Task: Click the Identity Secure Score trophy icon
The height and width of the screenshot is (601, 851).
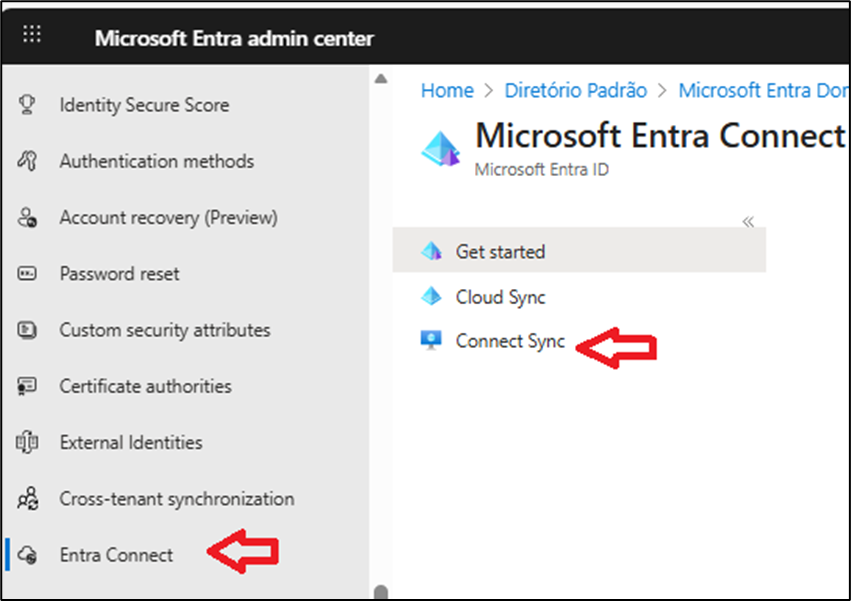Action: pyautogui.click(x=28, y=105)
